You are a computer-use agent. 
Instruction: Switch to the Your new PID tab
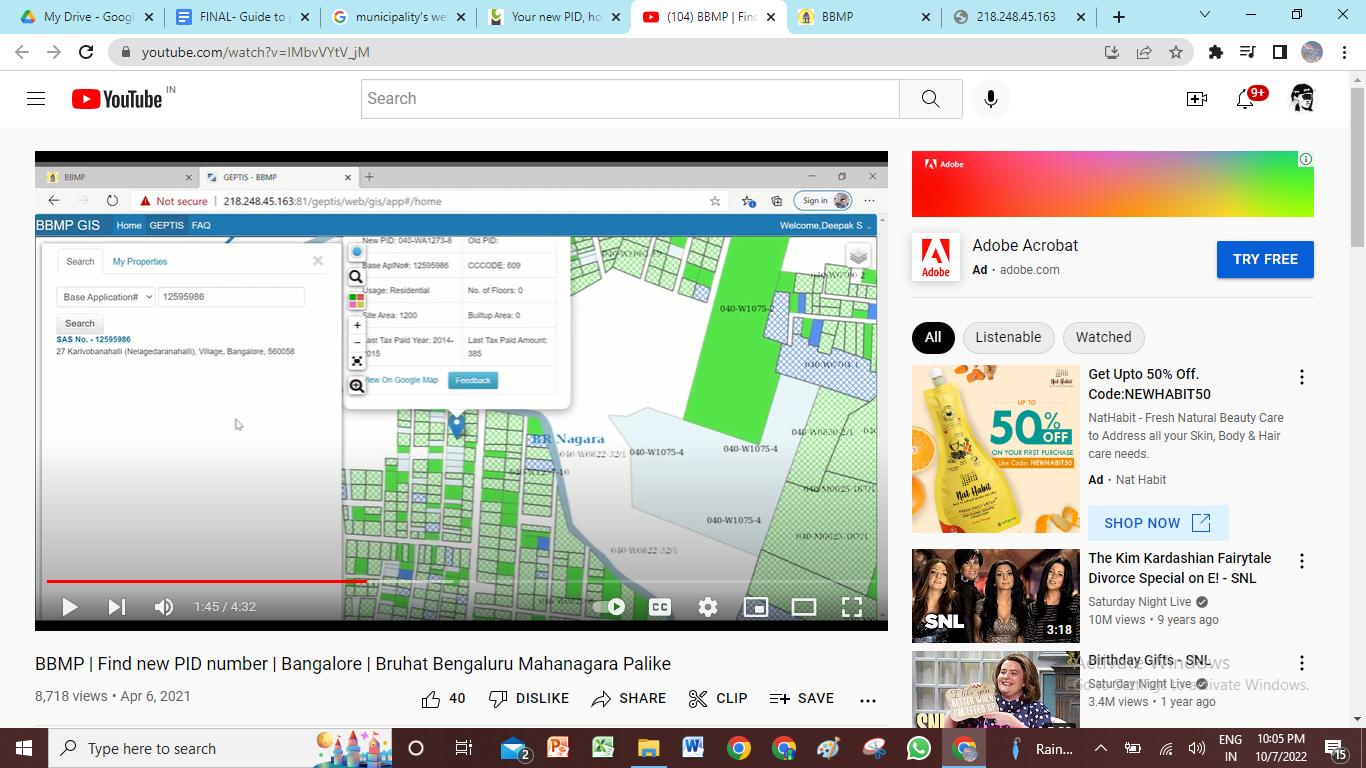554,17
